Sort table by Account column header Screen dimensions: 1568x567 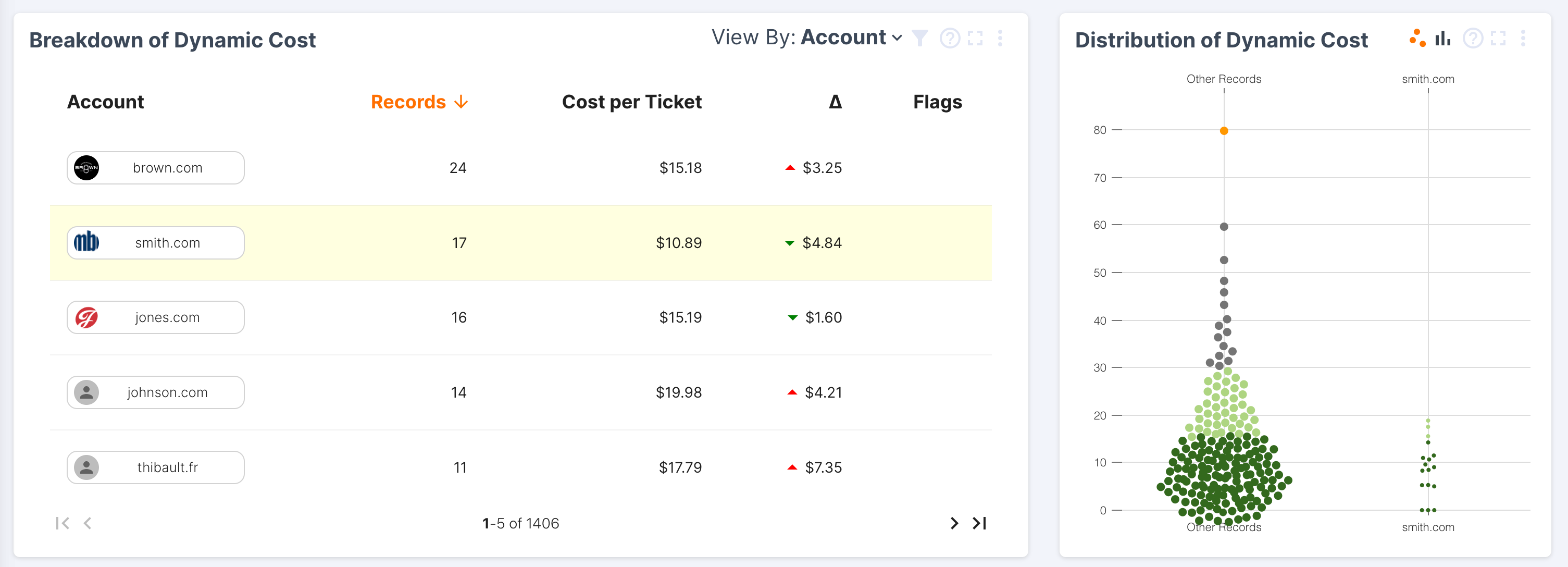pyautogui.click(x=105, y=102)
